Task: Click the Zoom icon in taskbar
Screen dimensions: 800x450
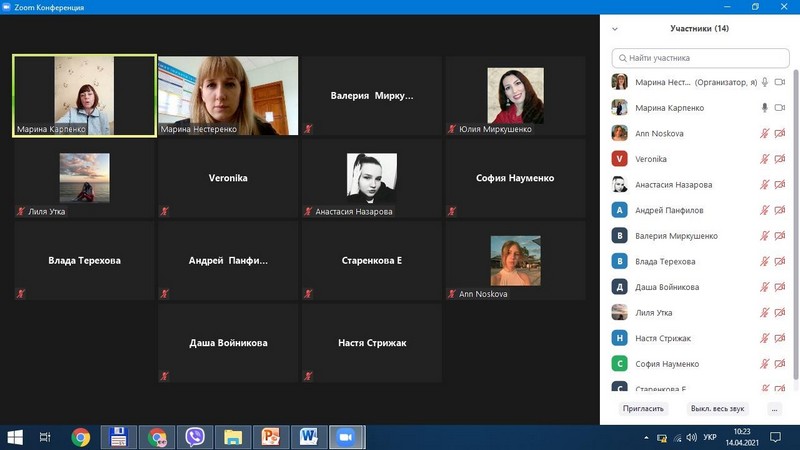Action: point(346,437)
